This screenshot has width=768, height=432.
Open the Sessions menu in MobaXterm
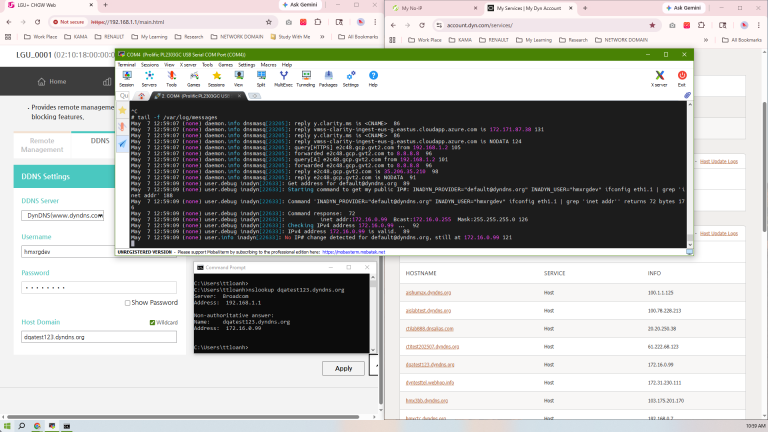150,65
